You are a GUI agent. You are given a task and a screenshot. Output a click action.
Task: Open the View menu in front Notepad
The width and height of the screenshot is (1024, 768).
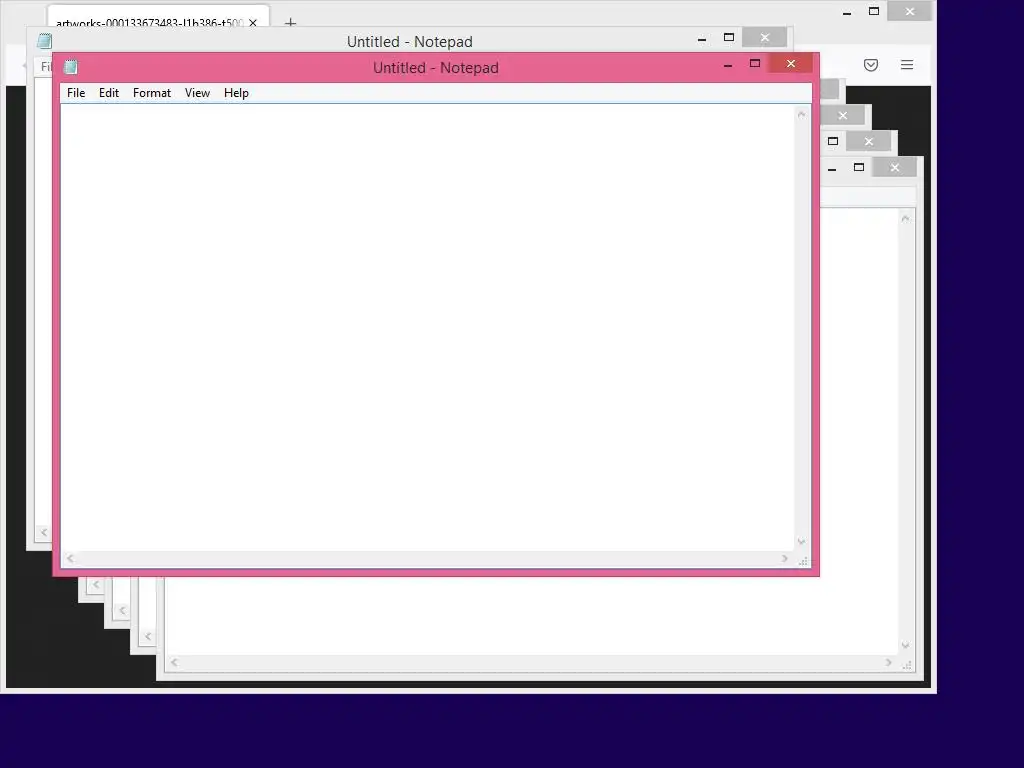pyautogui.click(x=197, y=93)
